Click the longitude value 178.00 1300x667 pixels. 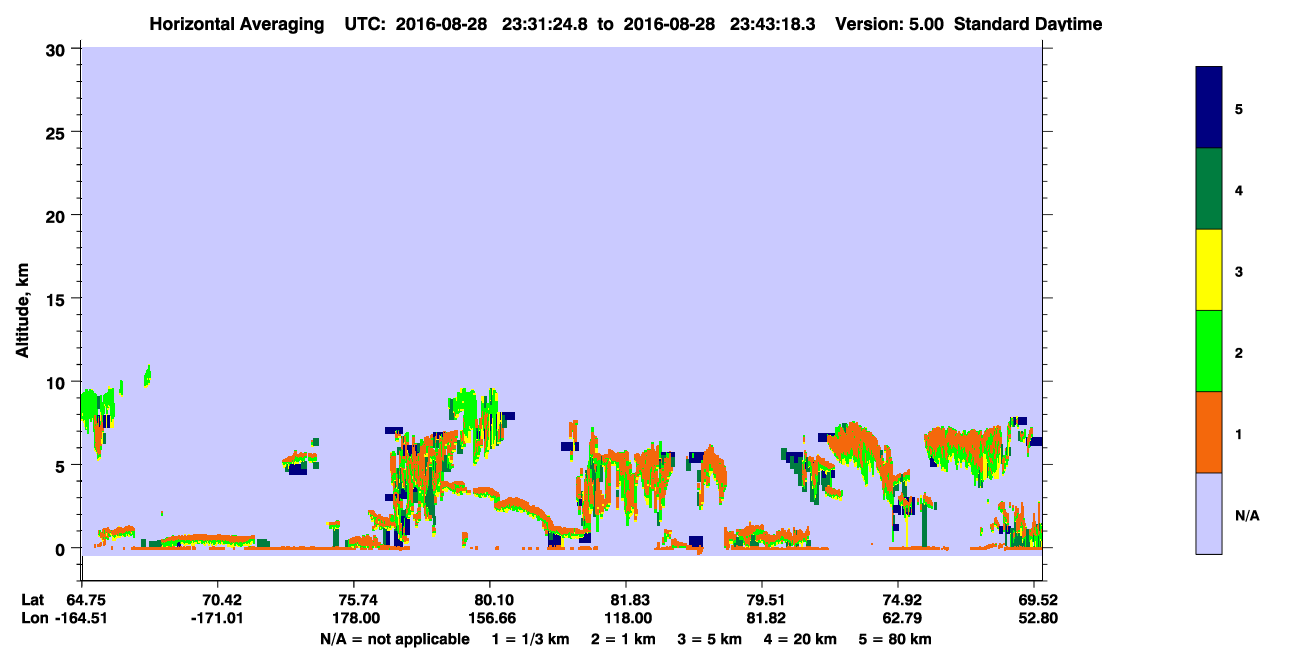click(354, 618)
